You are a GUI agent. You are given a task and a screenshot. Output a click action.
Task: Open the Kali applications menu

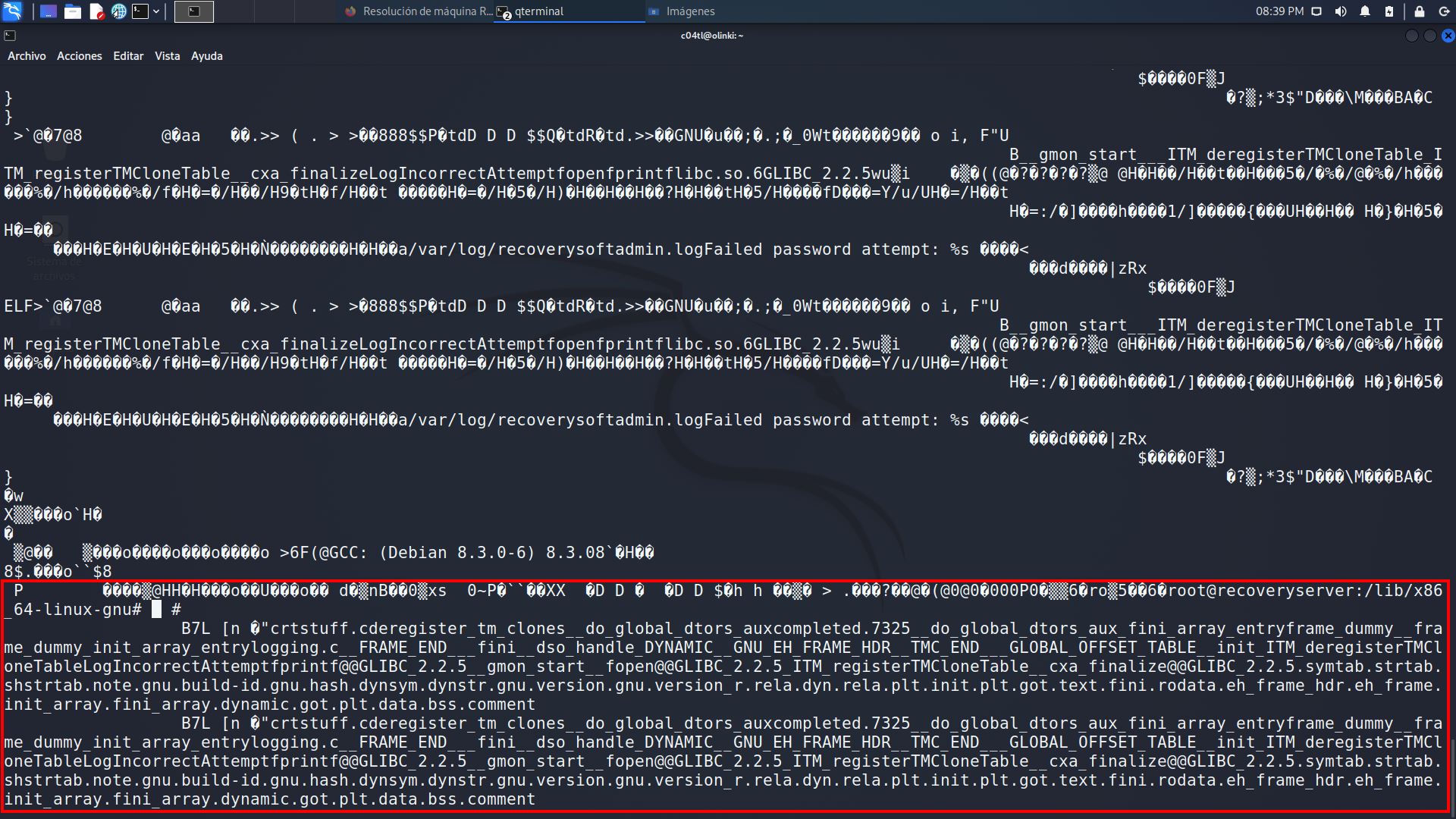pos(11,11)
